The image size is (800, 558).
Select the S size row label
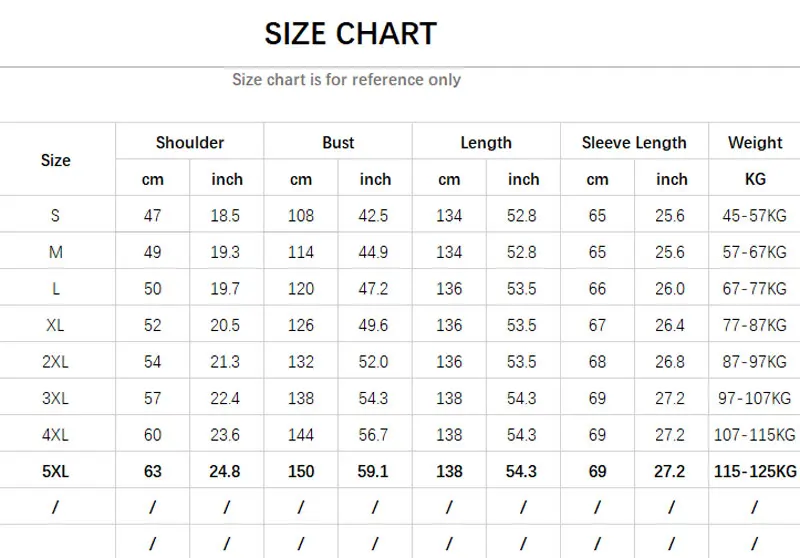point(56,216)
